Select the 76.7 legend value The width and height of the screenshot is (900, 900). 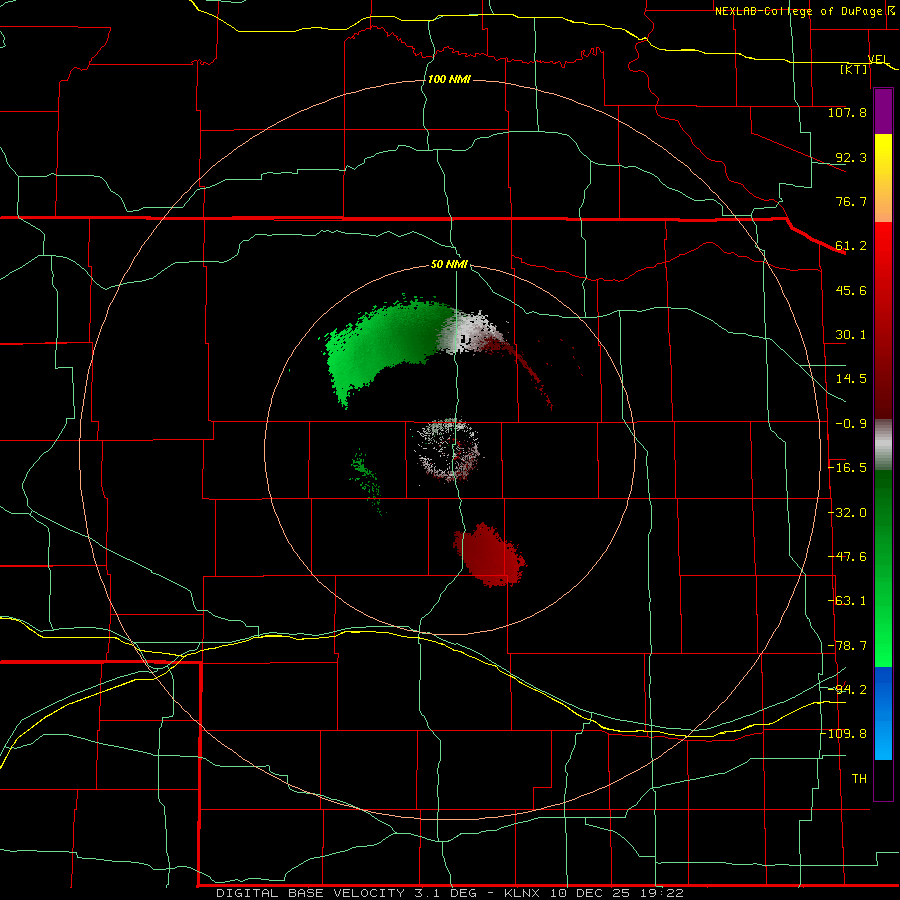[851, 201]
